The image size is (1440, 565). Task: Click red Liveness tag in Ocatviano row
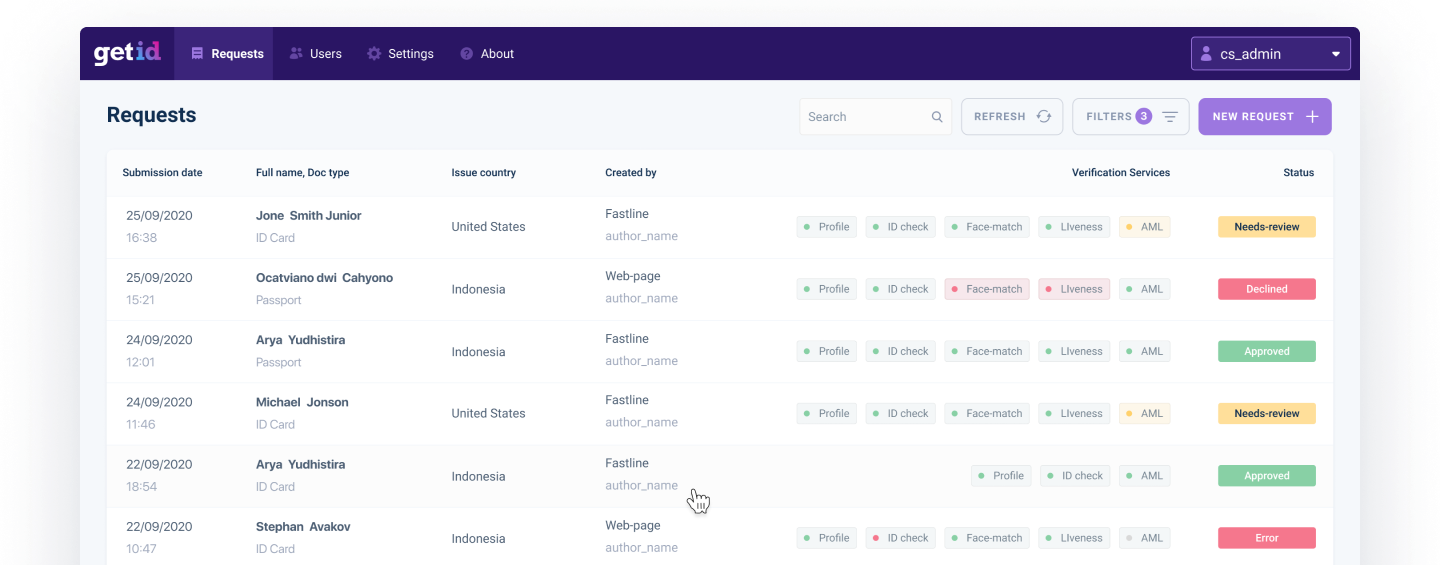click(x=1074, y=289)
